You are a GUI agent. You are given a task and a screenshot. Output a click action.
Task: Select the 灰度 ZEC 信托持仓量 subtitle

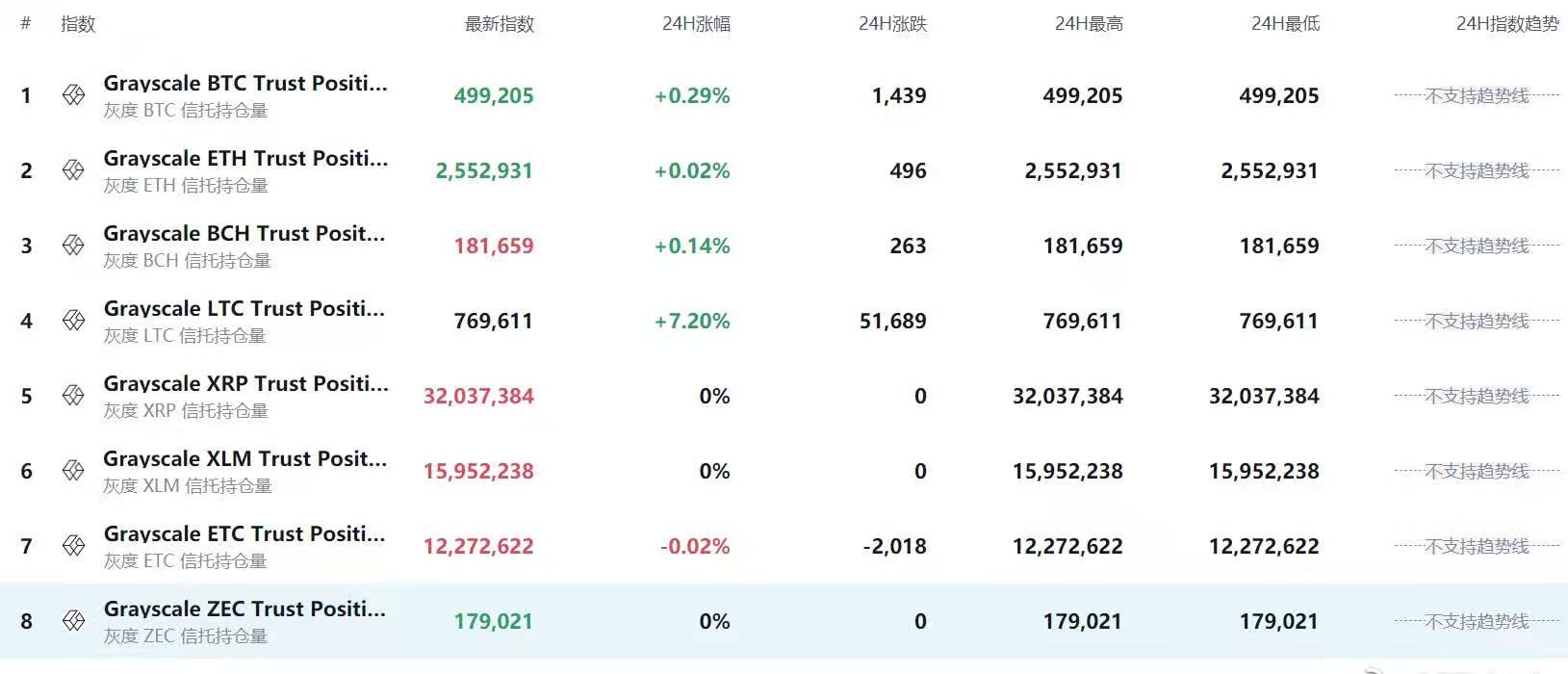[x=186, y=636]
